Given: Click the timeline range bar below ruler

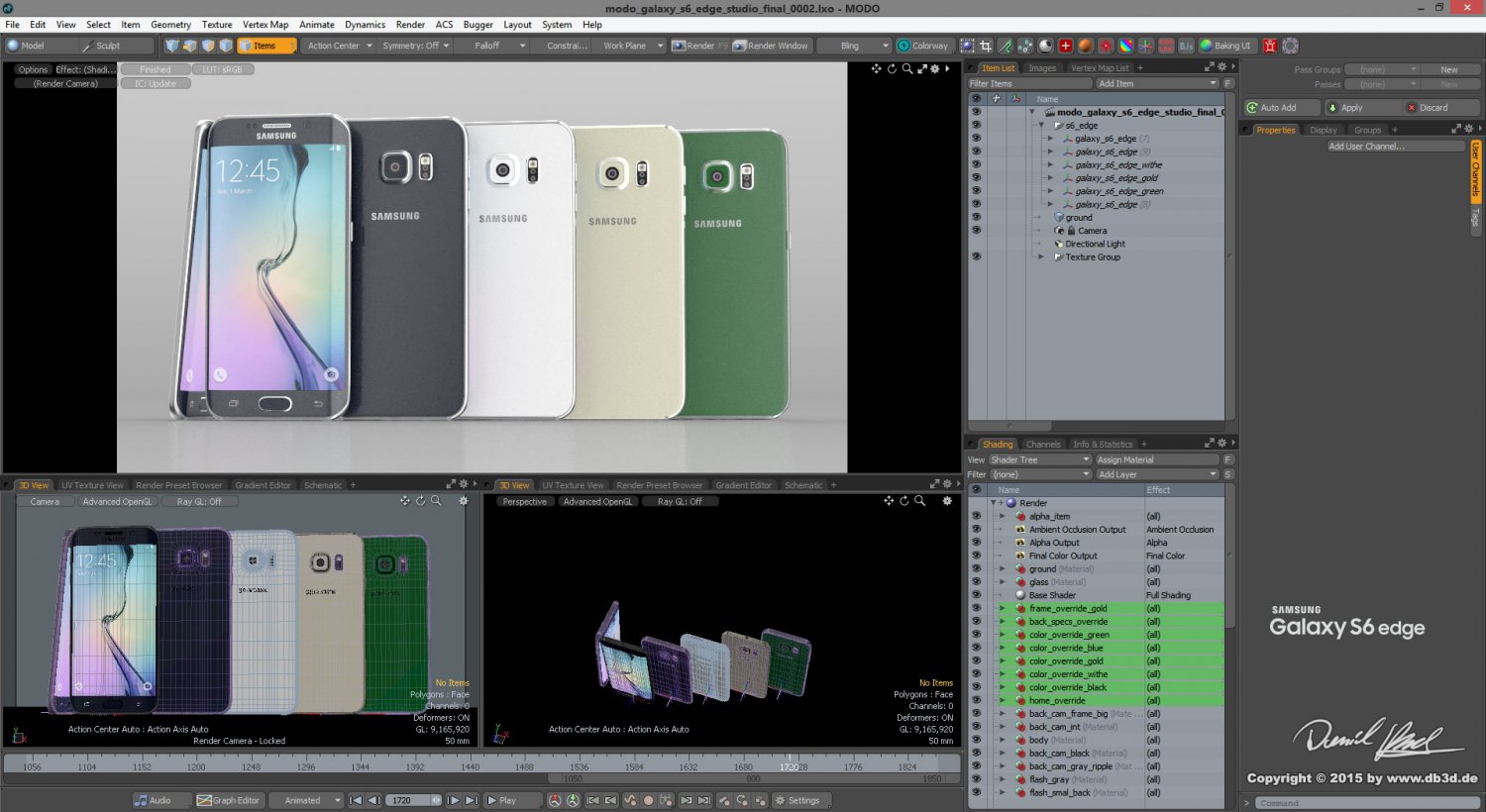Looking at the screenshot, I should [753, 779].
